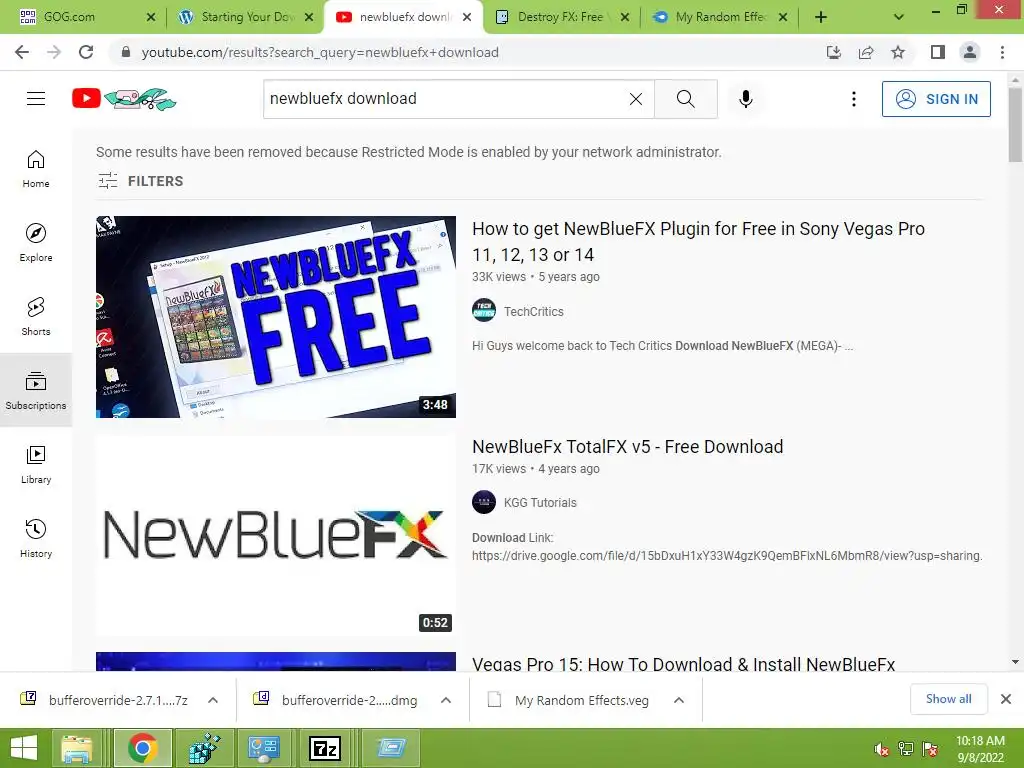The image size is (1024, 768).
Task: Switch to My Random Effects tab
Action: (720, 17)
